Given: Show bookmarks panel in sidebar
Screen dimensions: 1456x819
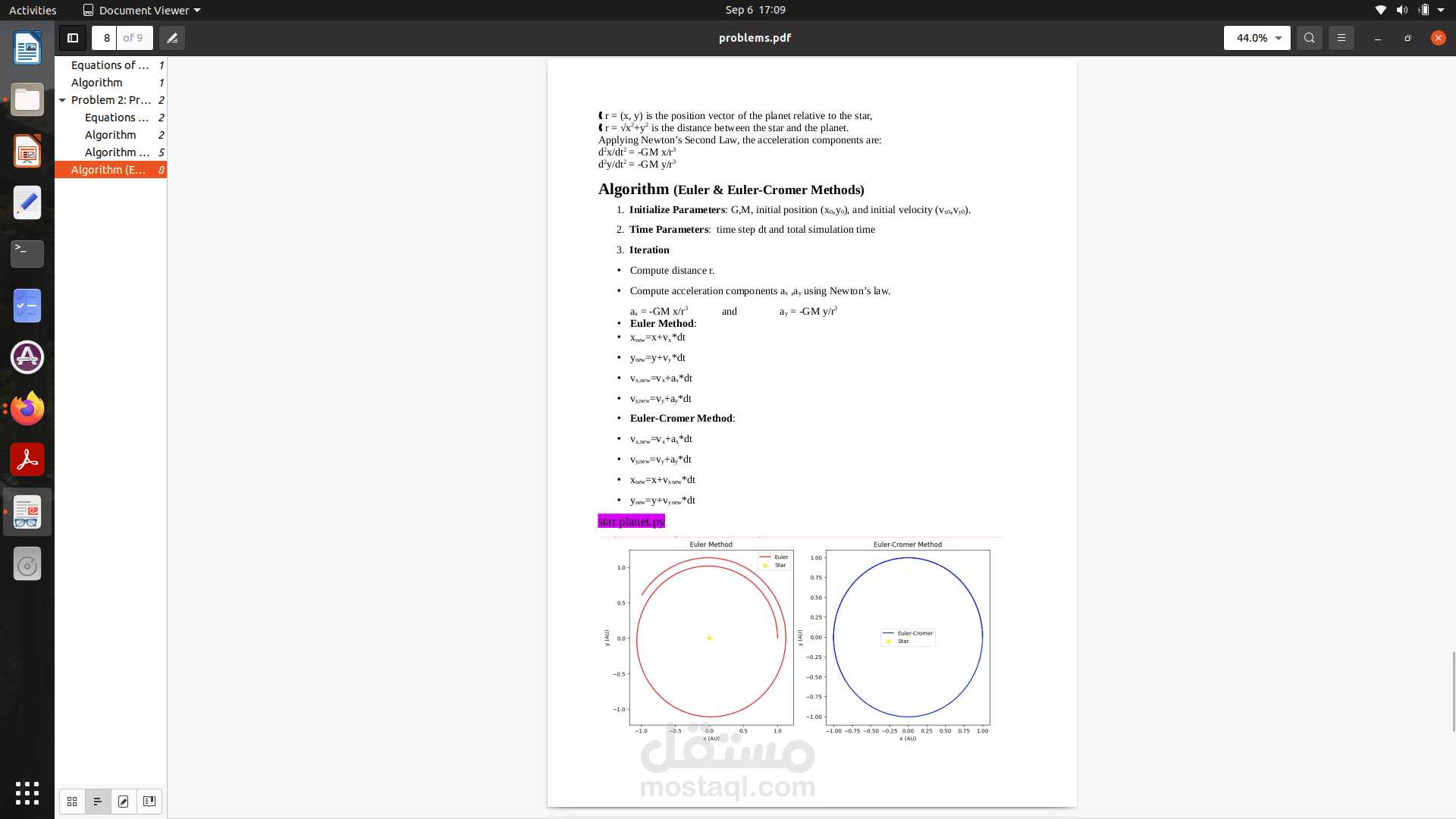Looking at the screenshot, I should pyautogui.click(x=149, y=802).
